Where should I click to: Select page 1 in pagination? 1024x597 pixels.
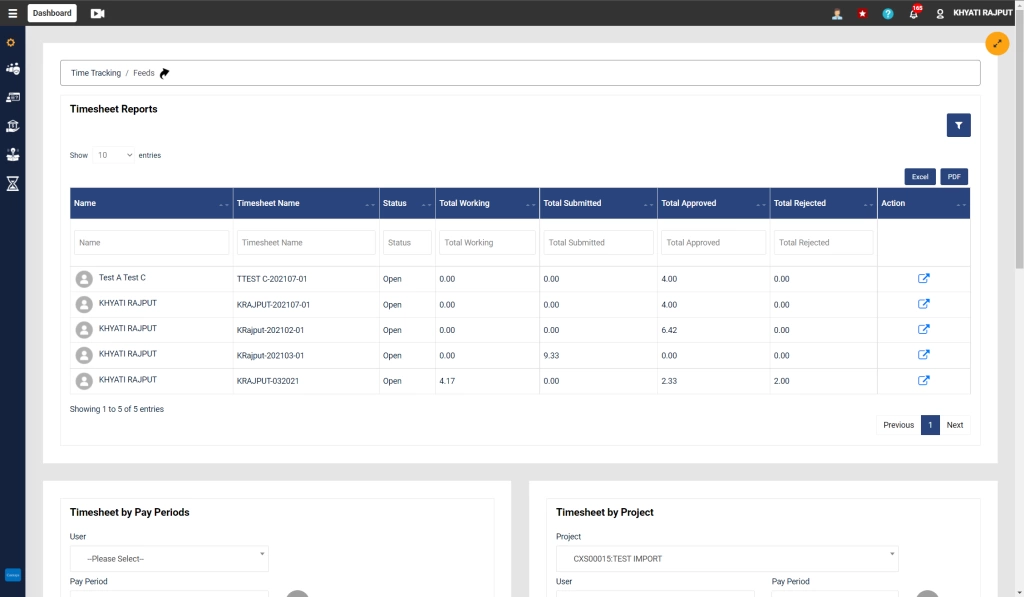coord(930,425)
